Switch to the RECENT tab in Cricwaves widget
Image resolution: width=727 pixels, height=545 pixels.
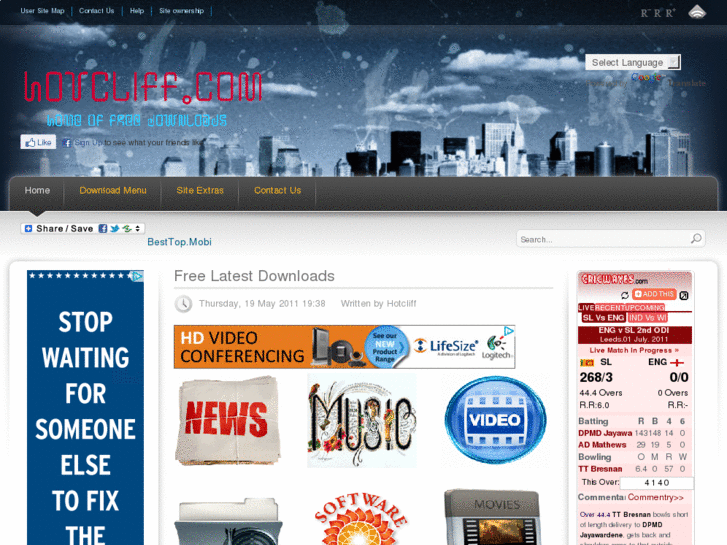click(x=612, y=308)
